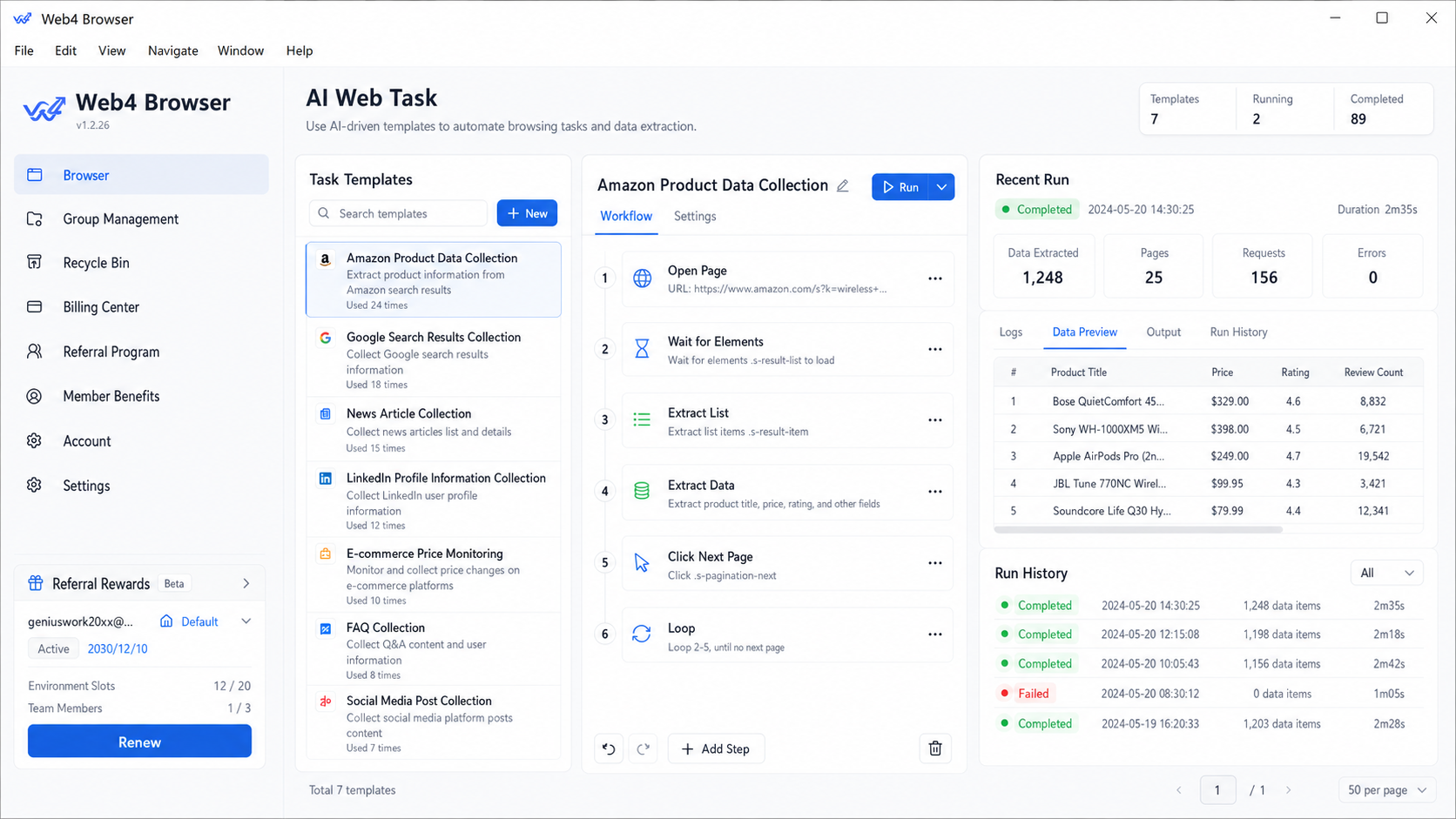Click the Data Preview horizontal scrollbar
This screenshot has width=1456, height=819.
(1138, 529)
